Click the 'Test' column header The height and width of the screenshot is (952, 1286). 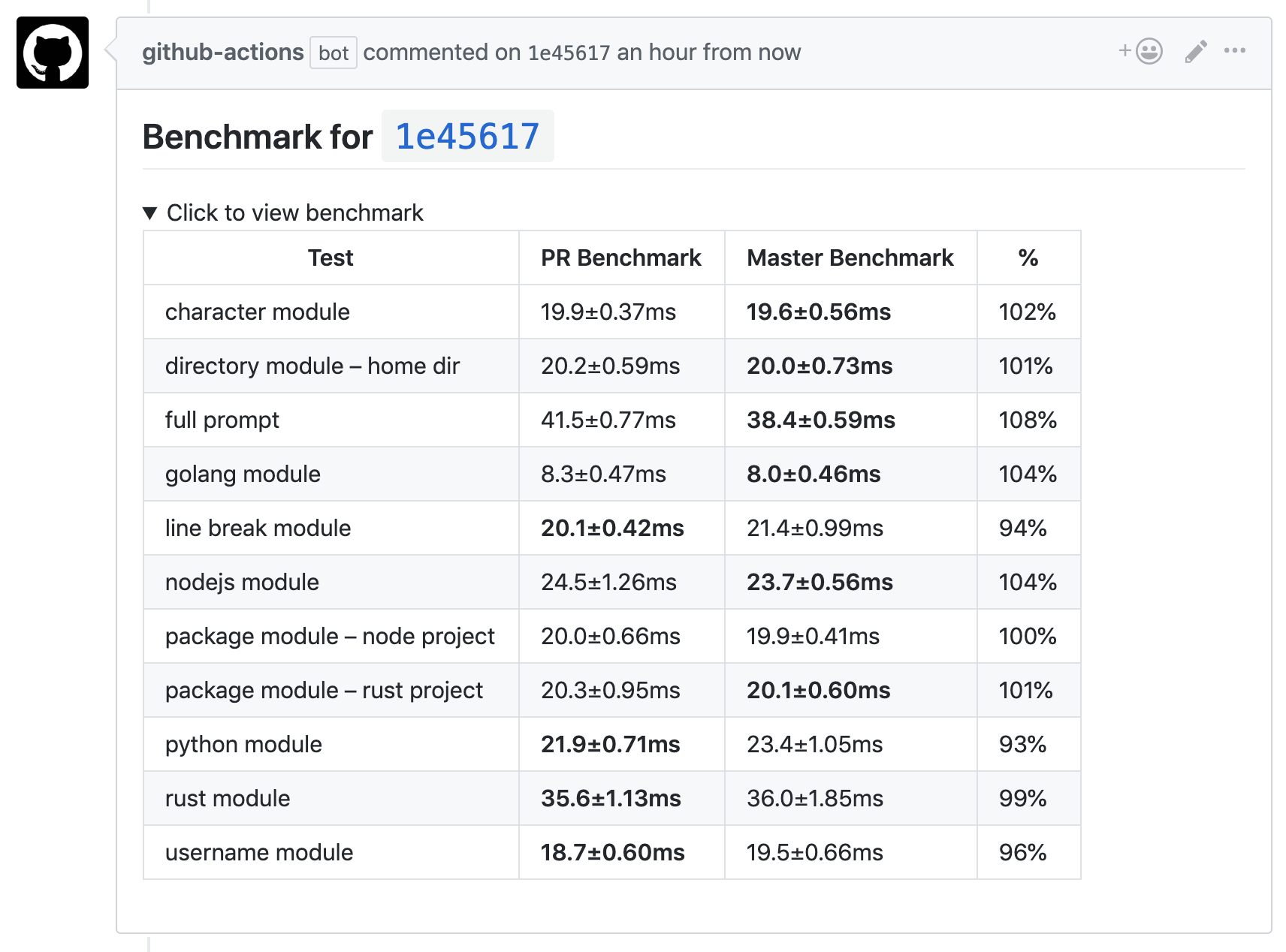point(331,258)
